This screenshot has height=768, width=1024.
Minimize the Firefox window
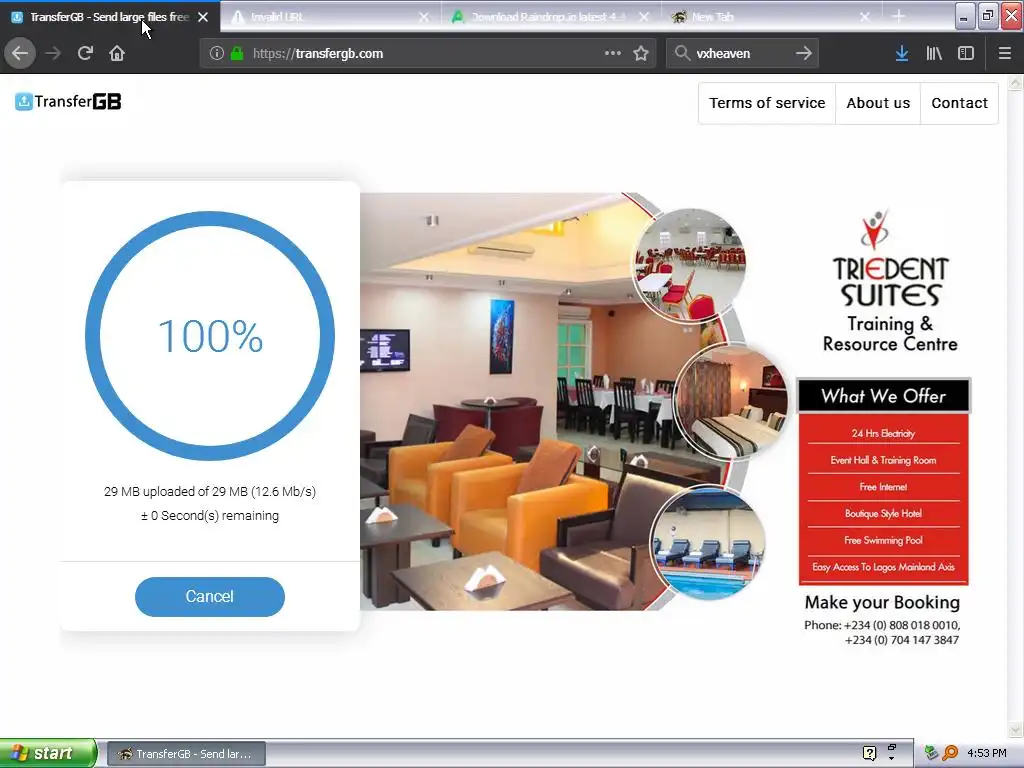click(964, 16)
